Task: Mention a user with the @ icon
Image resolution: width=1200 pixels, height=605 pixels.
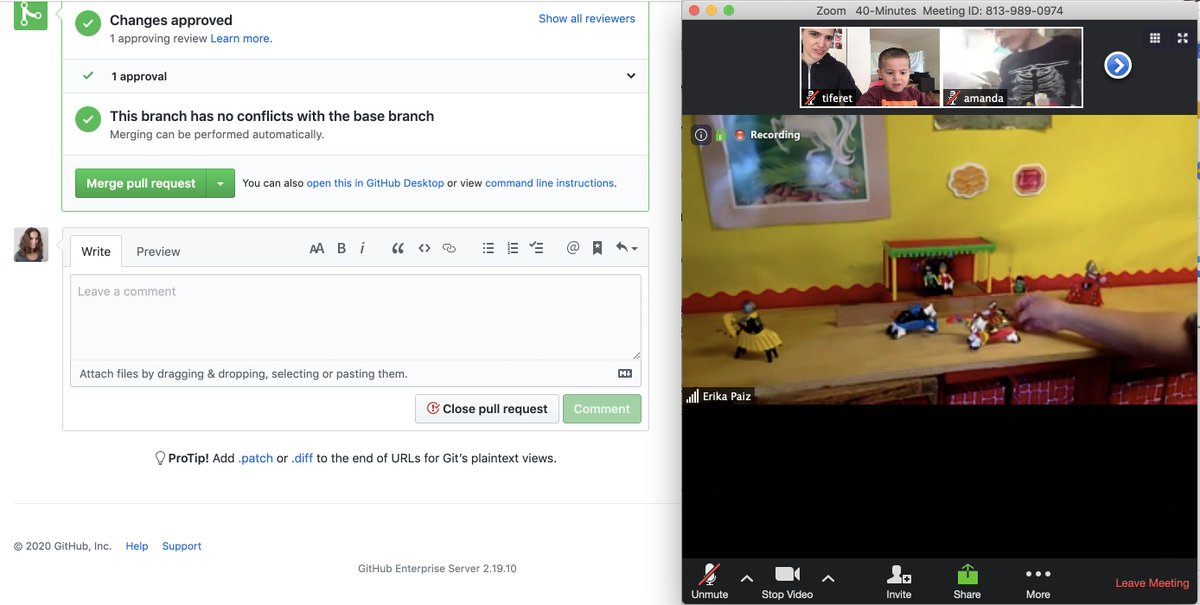Action: pyautogui.click(x=573, y=247)
